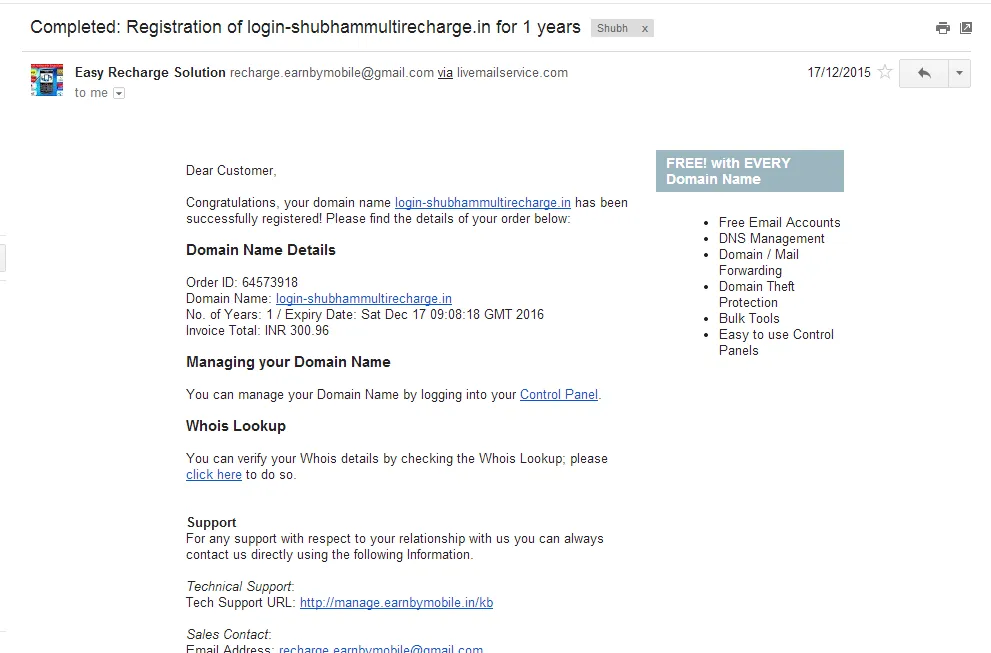Star this email from 17/12/2015
The width and height of the screenshot is (991, 653).
[885, 72]
